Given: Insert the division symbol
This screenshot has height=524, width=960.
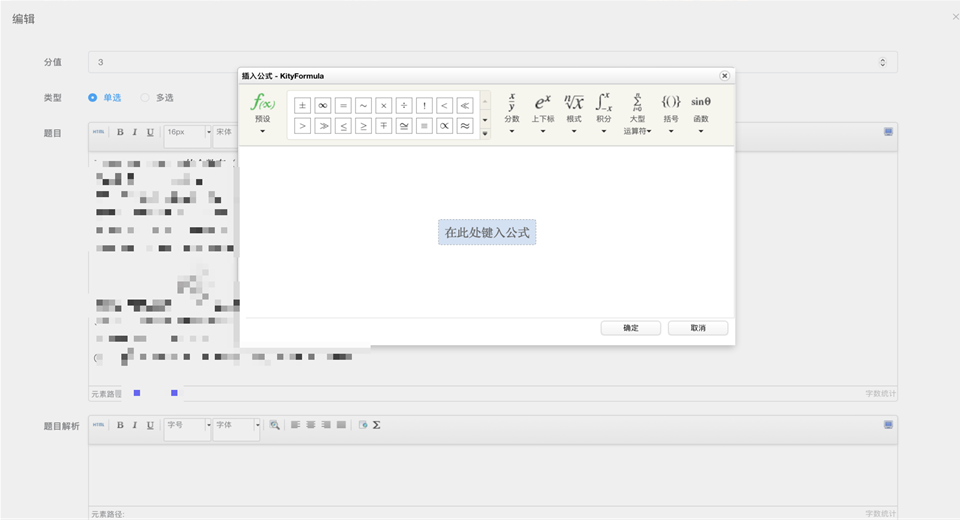Looking at the screenshot, I should [404, 105].
